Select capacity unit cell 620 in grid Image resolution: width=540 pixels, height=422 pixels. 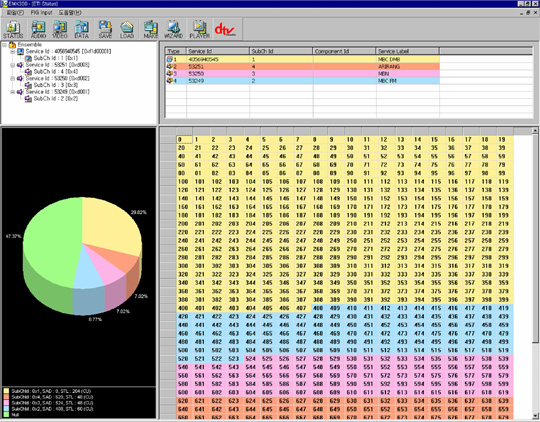[185, 401]
